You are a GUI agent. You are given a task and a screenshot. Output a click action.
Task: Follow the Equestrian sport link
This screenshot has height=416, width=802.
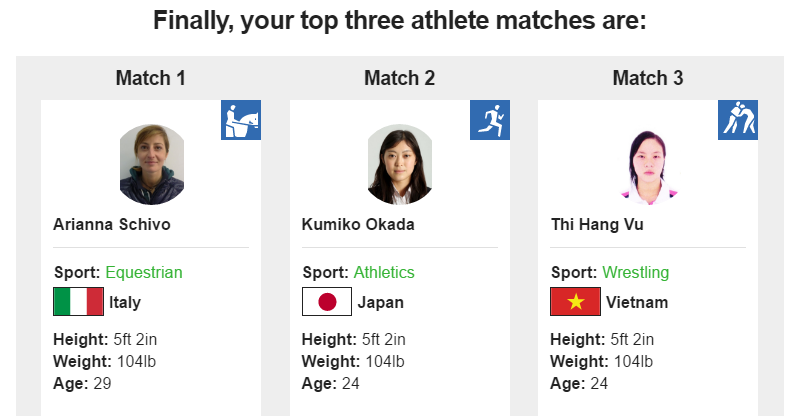(x=144, y=272)
